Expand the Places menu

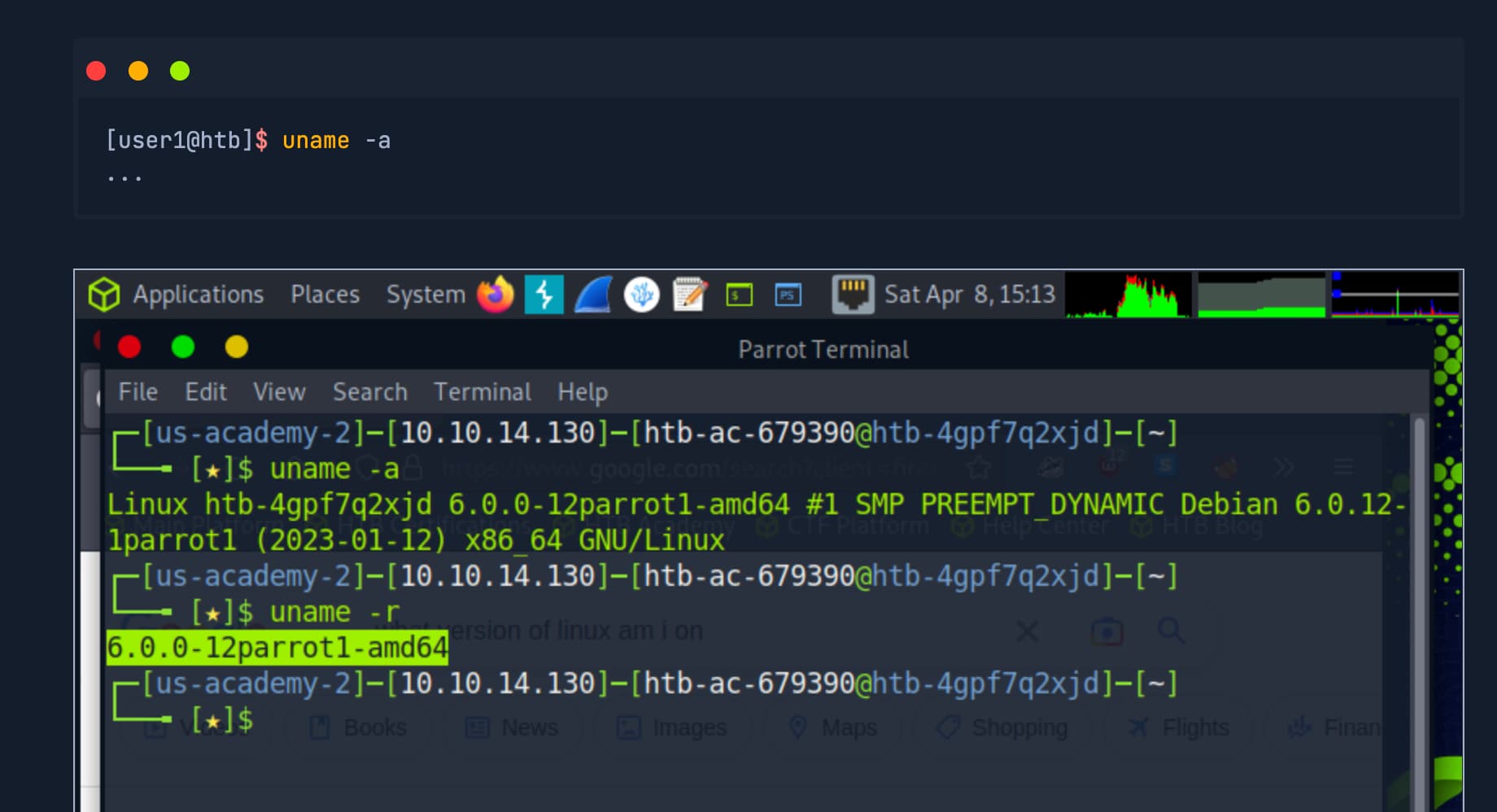click(325, 295)
